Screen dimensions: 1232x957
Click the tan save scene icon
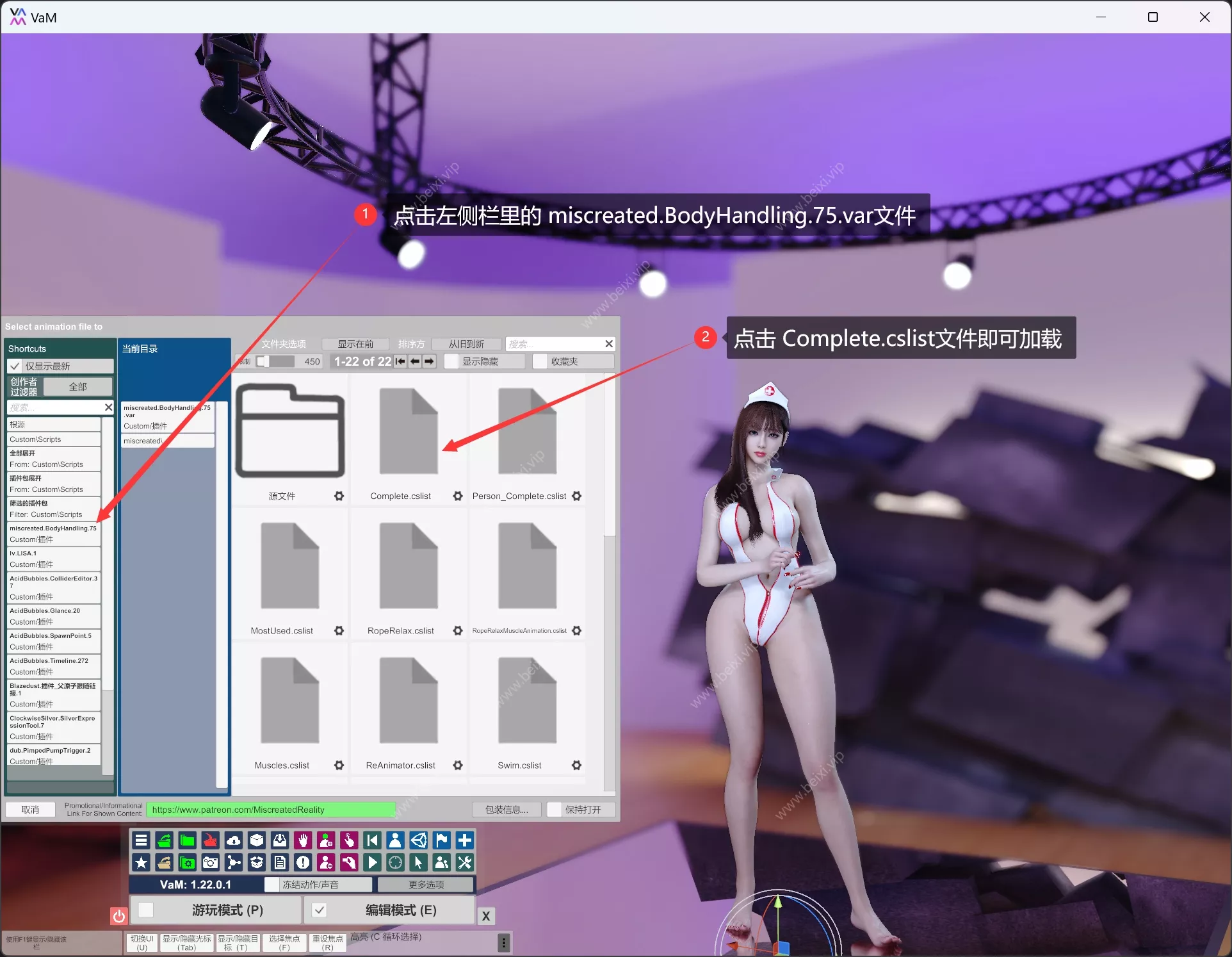[165, 862]
